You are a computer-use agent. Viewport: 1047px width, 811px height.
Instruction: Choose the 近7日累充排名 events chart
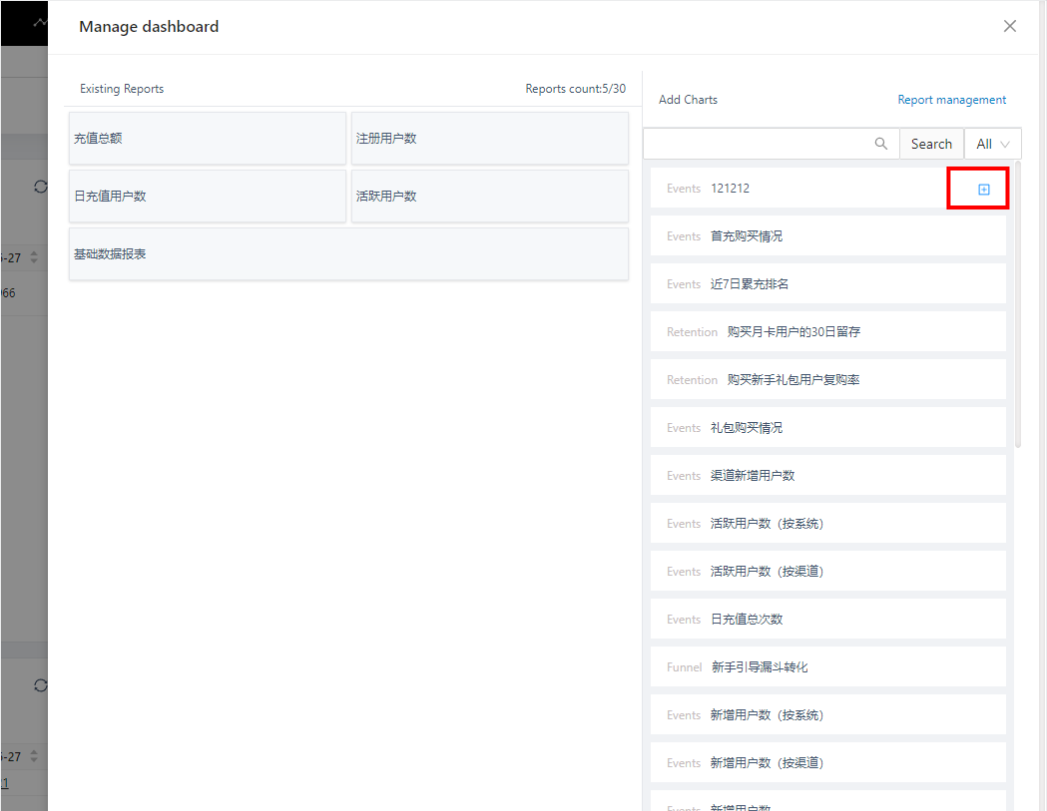pyautogui.click(x=827, y=284)
